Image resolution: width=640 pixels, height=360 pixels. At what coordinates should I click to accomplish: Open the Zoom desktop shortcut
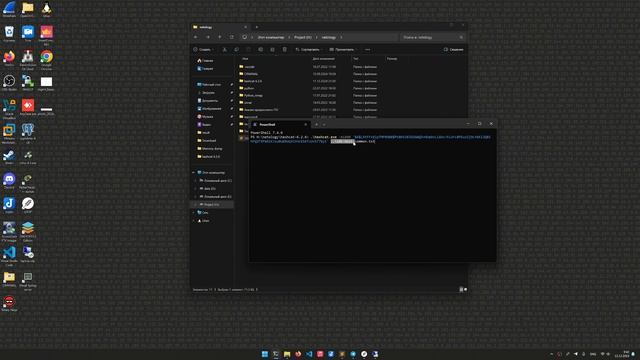(28, 34)
